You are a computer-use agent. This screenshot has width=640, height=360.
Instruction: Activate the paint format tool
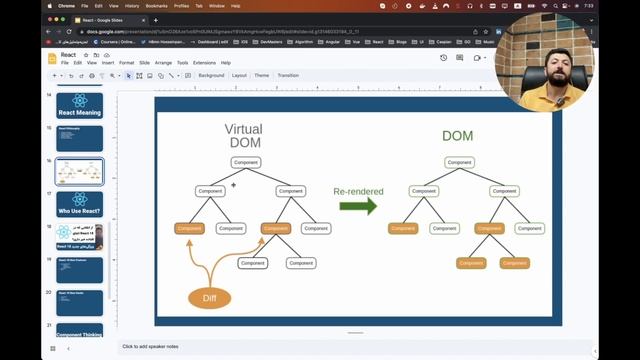click(x=102, y=76)
